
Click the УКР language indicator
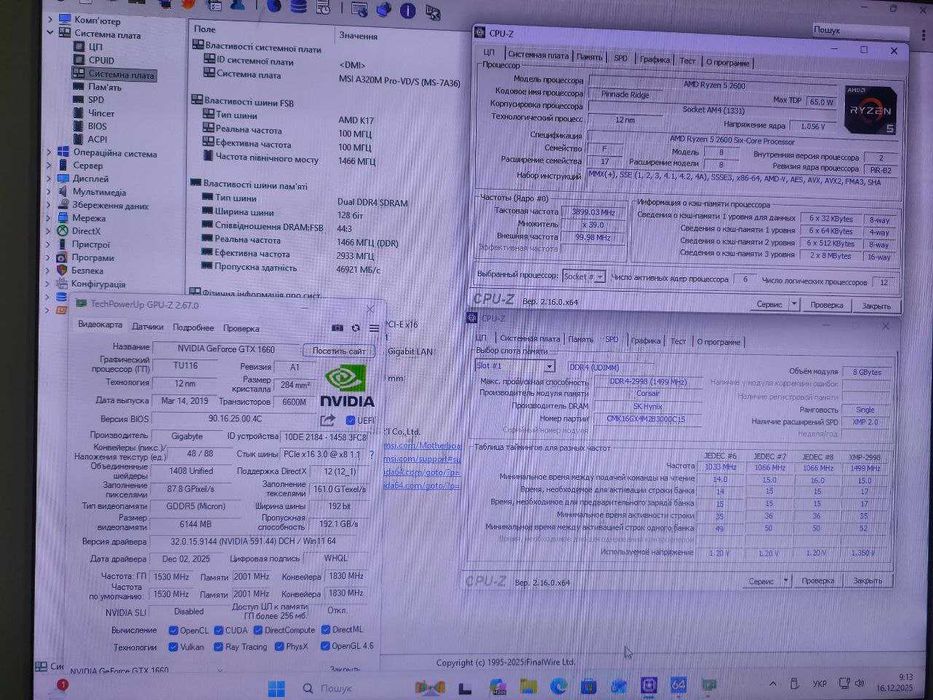819,684
